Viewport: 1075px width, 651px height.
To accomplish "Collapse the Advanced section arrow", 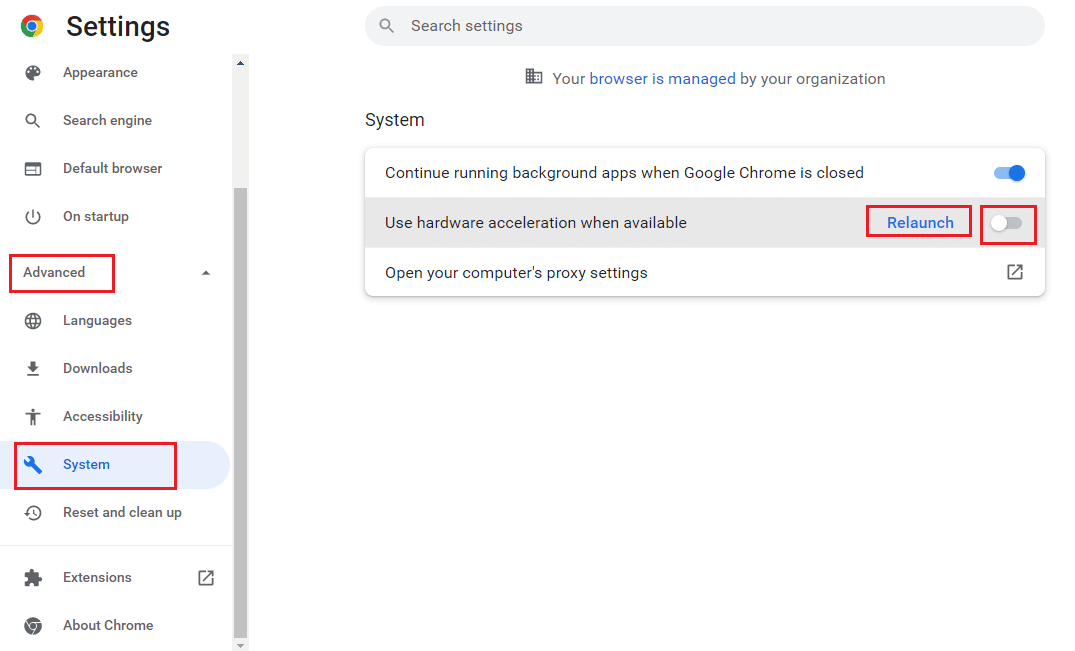I will [x=206, y=273].
